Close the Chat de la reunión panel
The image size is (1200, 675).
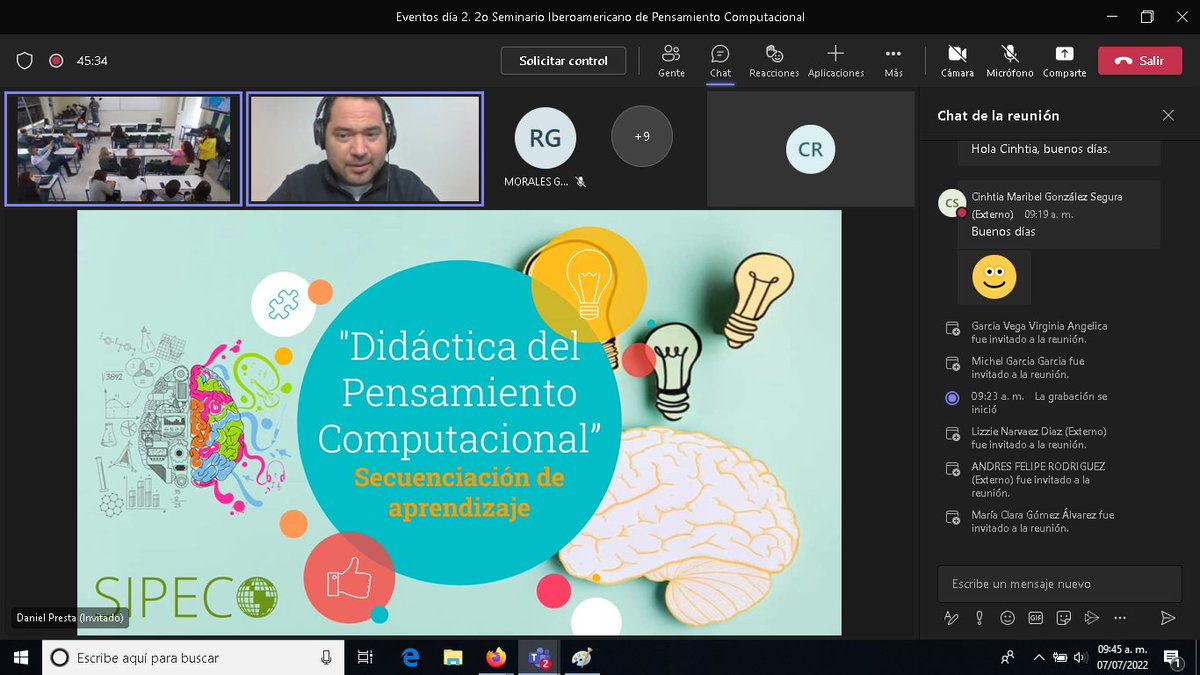pos(1168,115)
